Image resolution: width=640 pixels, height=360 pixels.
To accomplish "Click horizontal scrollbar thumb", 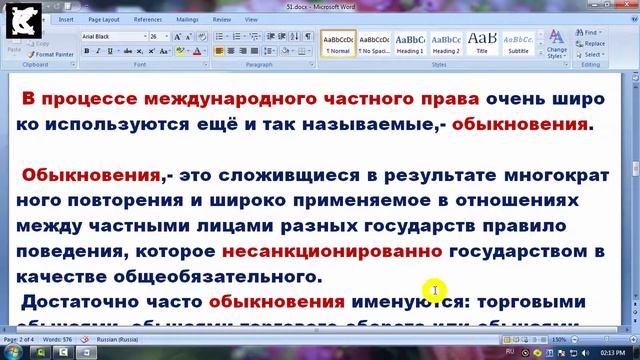I will click(316, 330).
